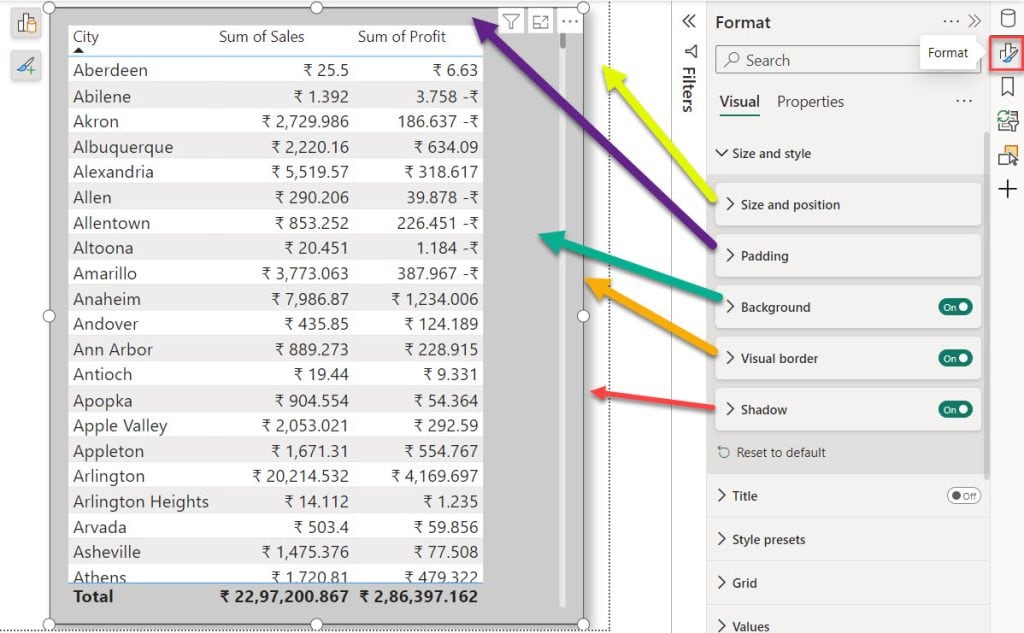Sort by Sum of Sales column header

[261, 37]
